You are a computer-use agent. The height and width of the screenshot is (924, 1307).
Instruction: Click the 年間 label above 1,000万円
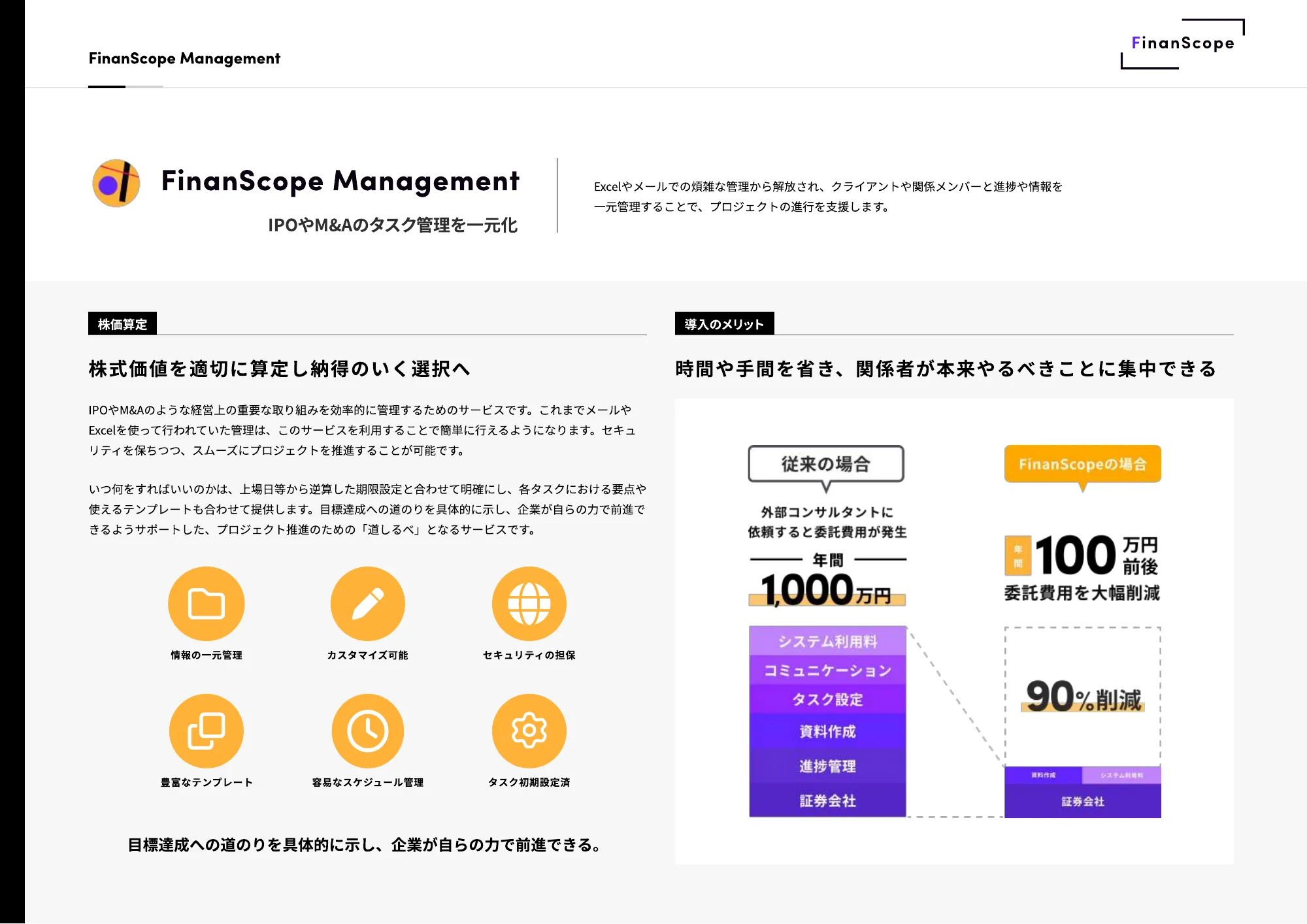(x=828, y=560)
